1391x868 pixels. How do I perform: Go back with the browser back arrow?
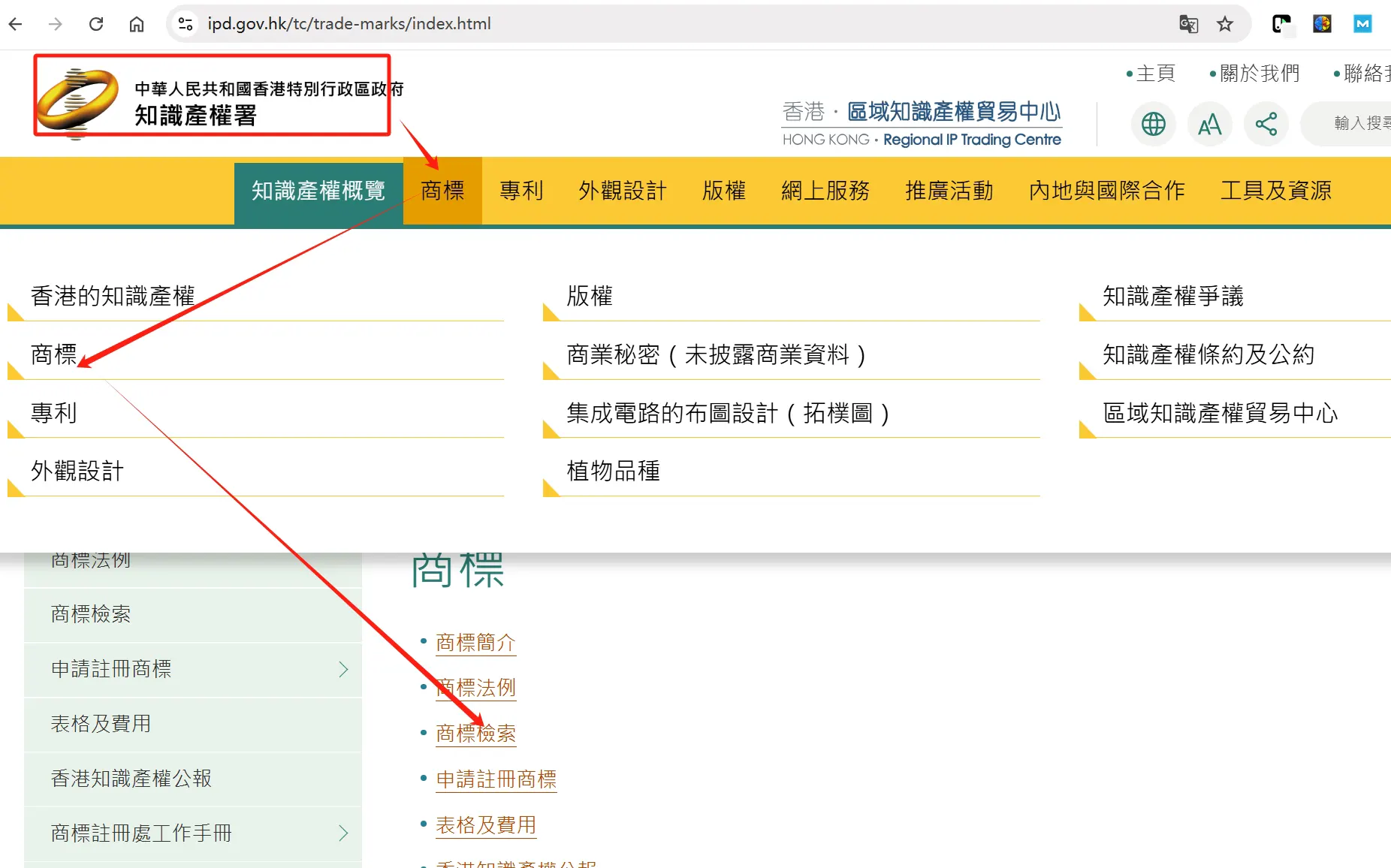[x=15, y=24]
